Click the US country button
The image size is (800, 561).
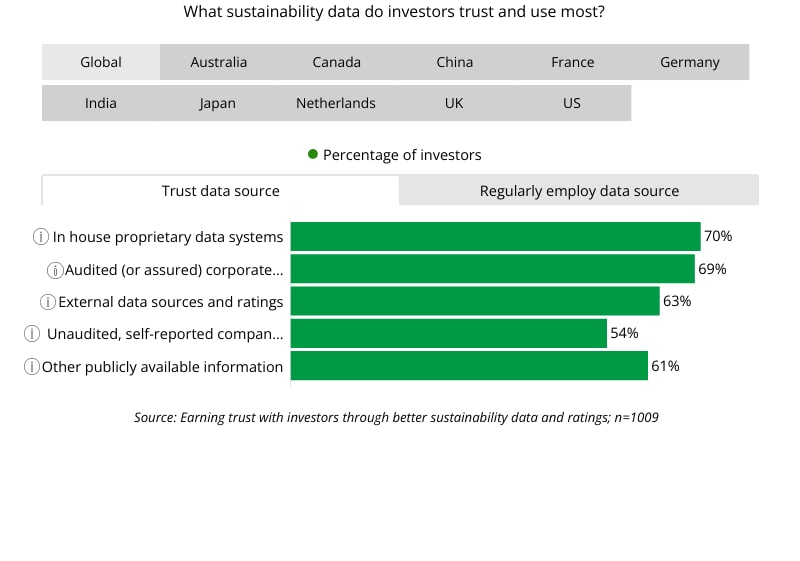tap(572, 103)
